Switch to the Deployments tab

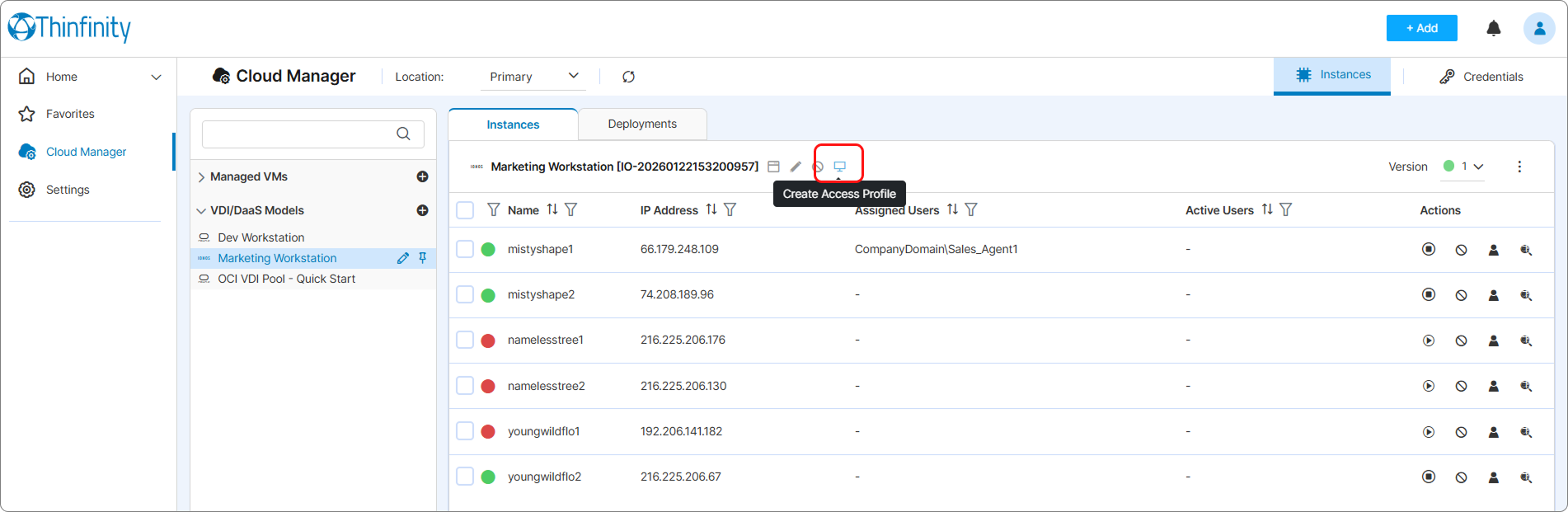642,124
